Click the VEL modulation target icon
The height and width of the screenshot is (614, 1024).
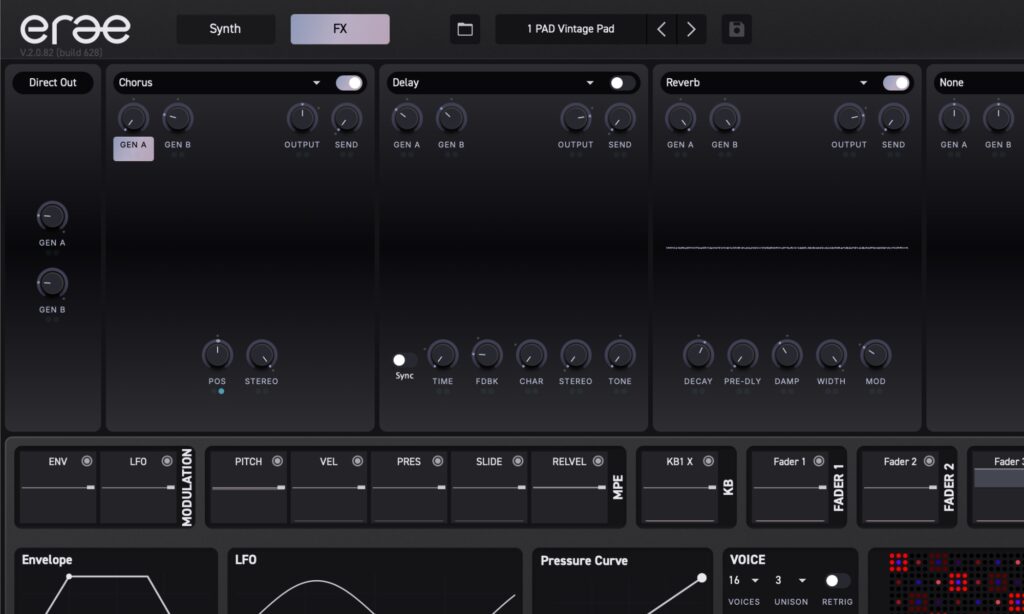[358, 461]
